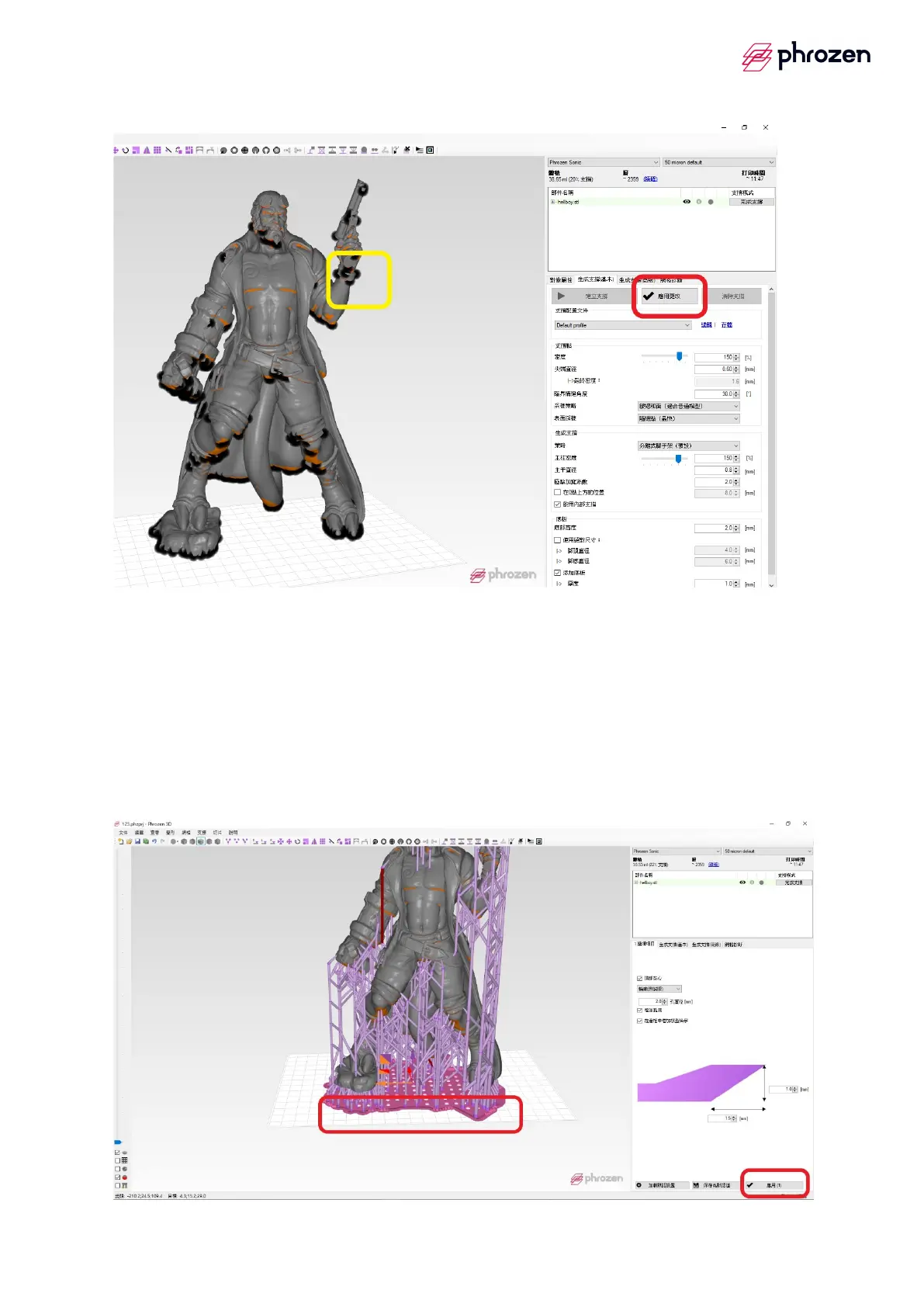
Task: Enable the unchecked checkbox beside the disabled 8.0 field
Action: pos(557,492)
